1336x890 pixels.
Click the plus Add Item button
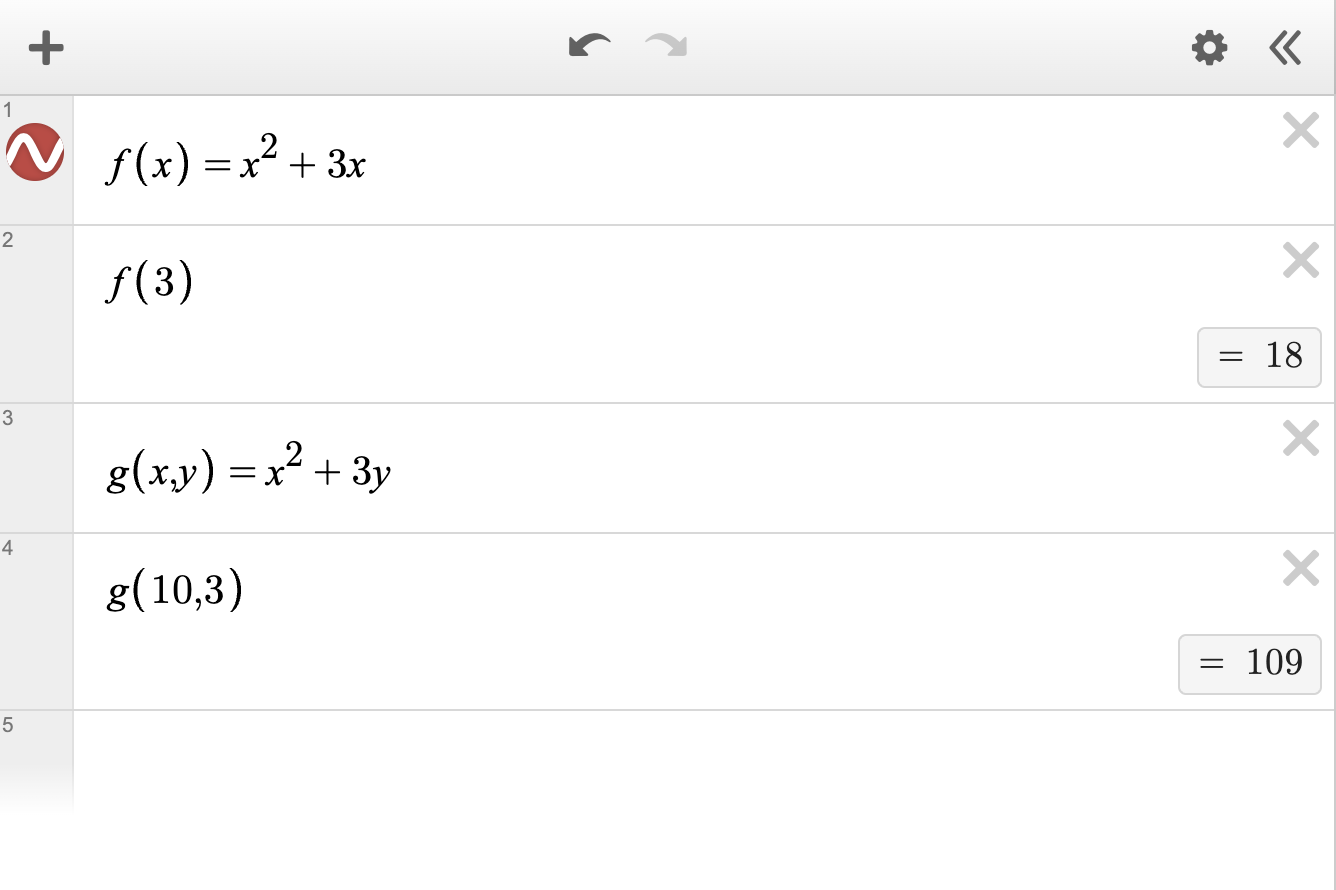pos(46,48)
